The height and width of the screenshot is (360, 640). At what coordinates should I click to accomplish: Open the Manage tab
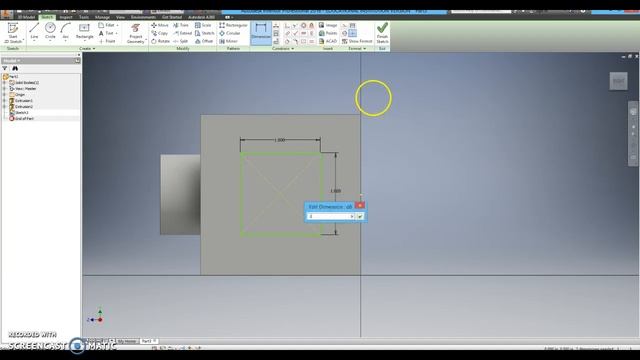(102, 17)
